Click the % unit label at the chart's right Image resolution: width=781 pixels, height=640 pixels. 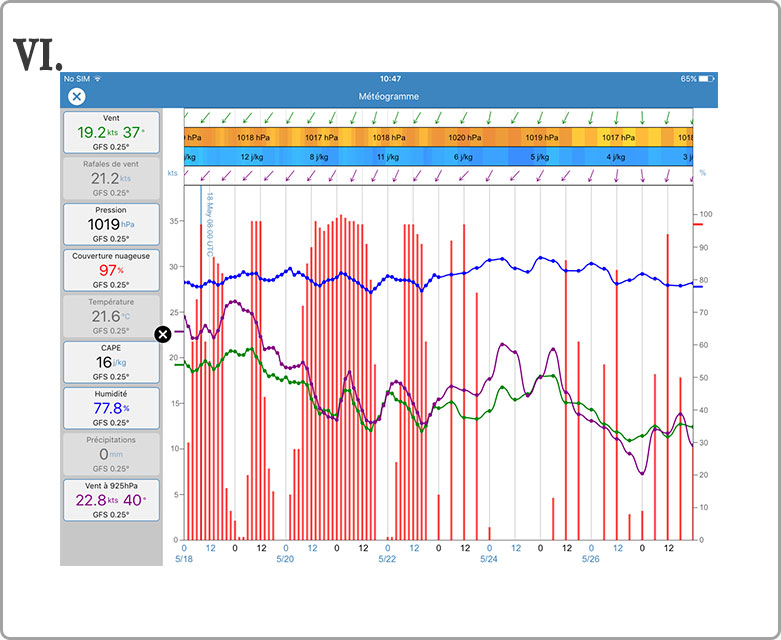(x=703, y=173)
